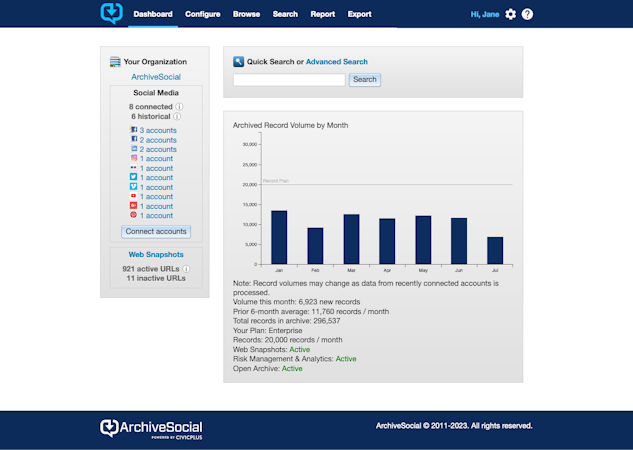Click the Pinterest icon

(x=133, y=215)
